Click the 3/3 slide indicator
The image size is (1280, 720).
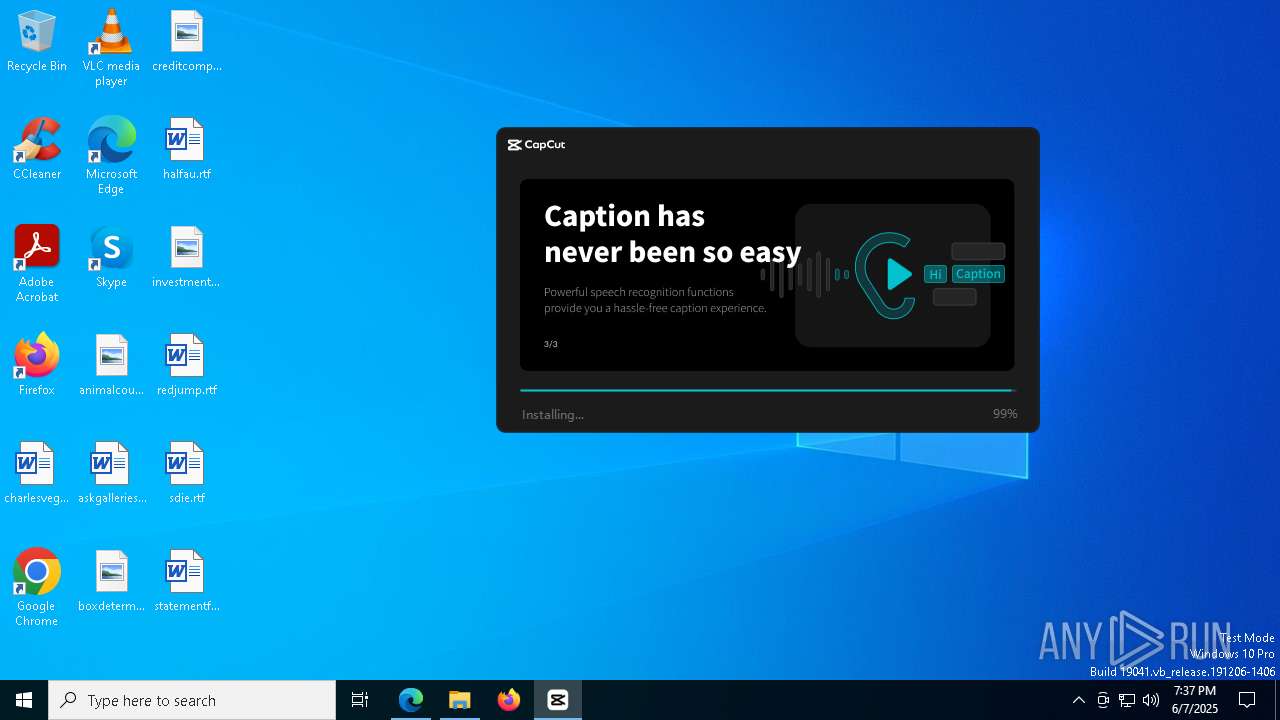[x=551, y=344]
